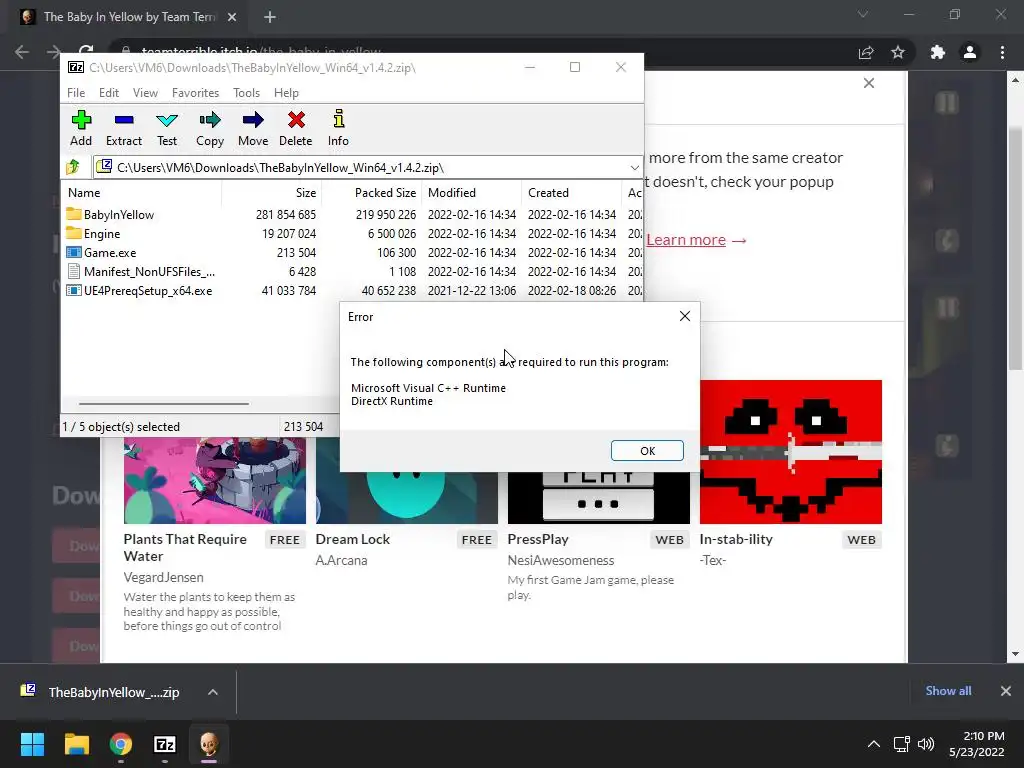Open the Chrome extensions puzzle icon
Screen dimensions: 1024x768
click(x=938, y=52)
